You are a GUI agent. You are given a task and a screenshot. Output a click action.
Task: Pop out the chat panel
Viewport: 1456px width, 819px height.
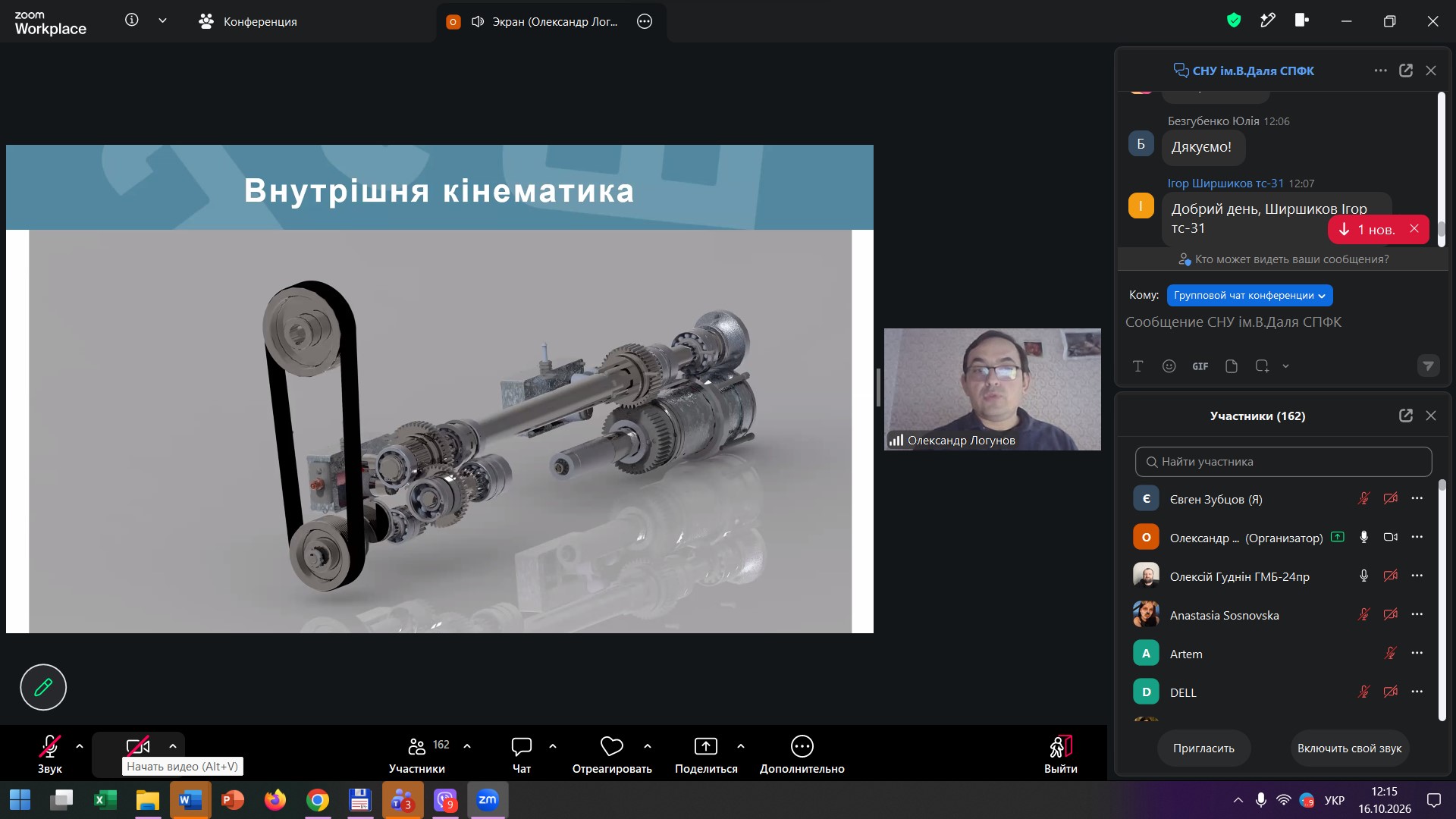(x=1406, y=71)
